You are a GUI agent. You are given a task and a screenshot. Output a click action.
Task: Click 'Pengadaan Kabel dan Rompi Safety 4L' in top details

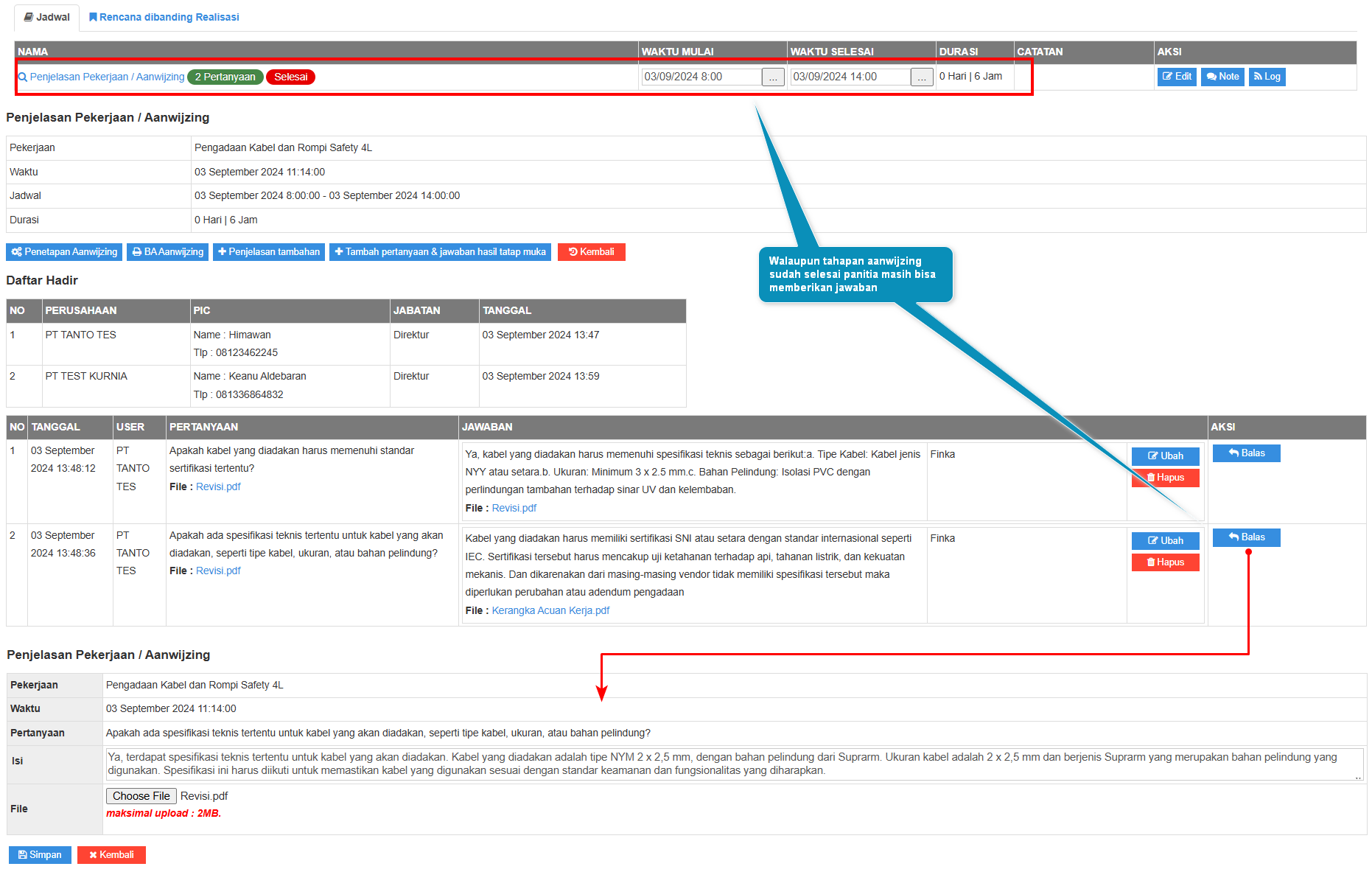283,147
